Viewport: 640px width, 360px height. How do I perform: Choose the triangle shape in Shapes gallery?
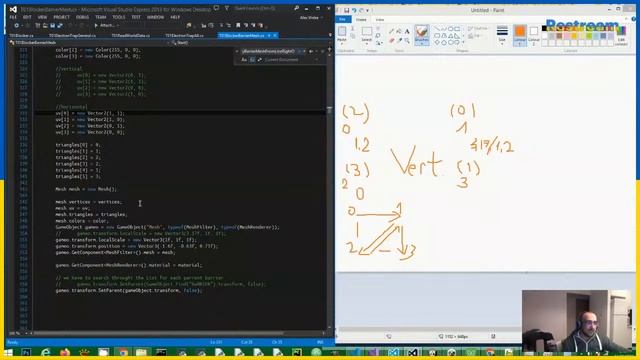click(451, 36)
